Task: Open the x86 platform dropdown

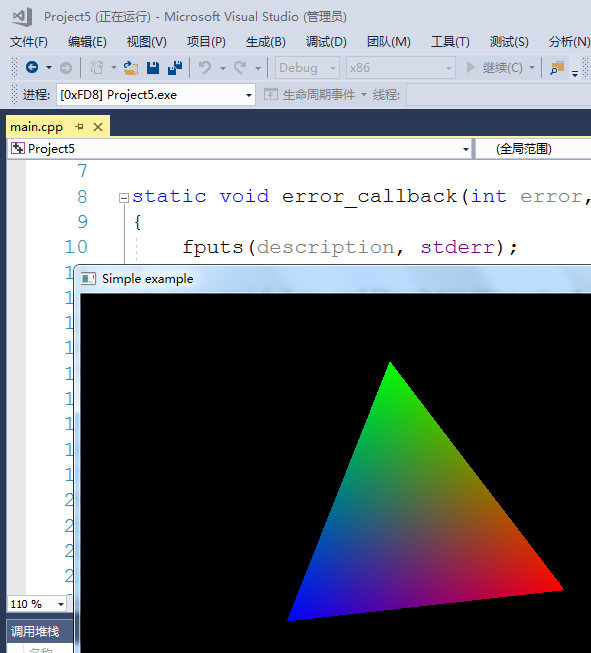Action: pyautogui.click(x=401, y=67)
